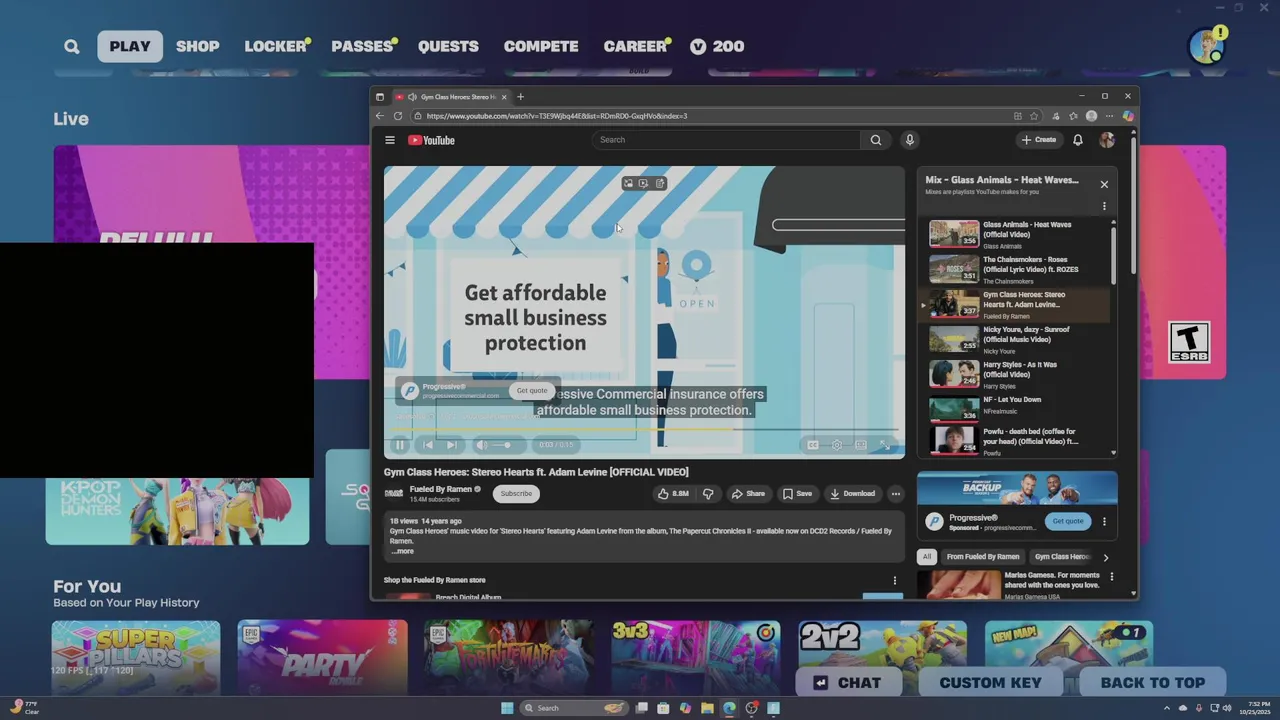Image resolution: width=1280 pixels, height=720 pixels.
Task: Select the Gym Class Heroes chip
Action: click(x=1061, y=557)
